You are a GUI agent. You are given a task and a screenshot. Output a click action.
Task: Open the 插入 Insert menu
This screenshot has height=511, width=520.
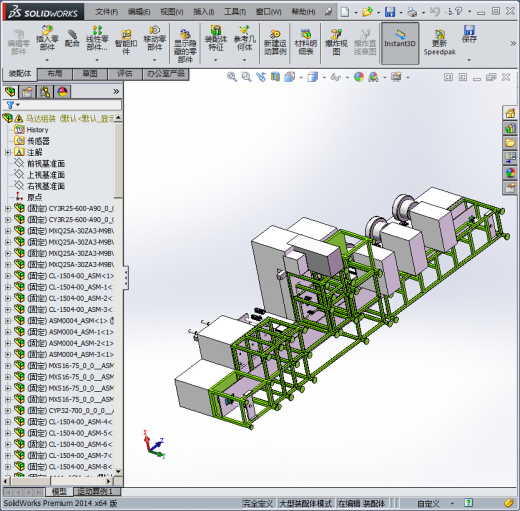[x=204, y=12]
